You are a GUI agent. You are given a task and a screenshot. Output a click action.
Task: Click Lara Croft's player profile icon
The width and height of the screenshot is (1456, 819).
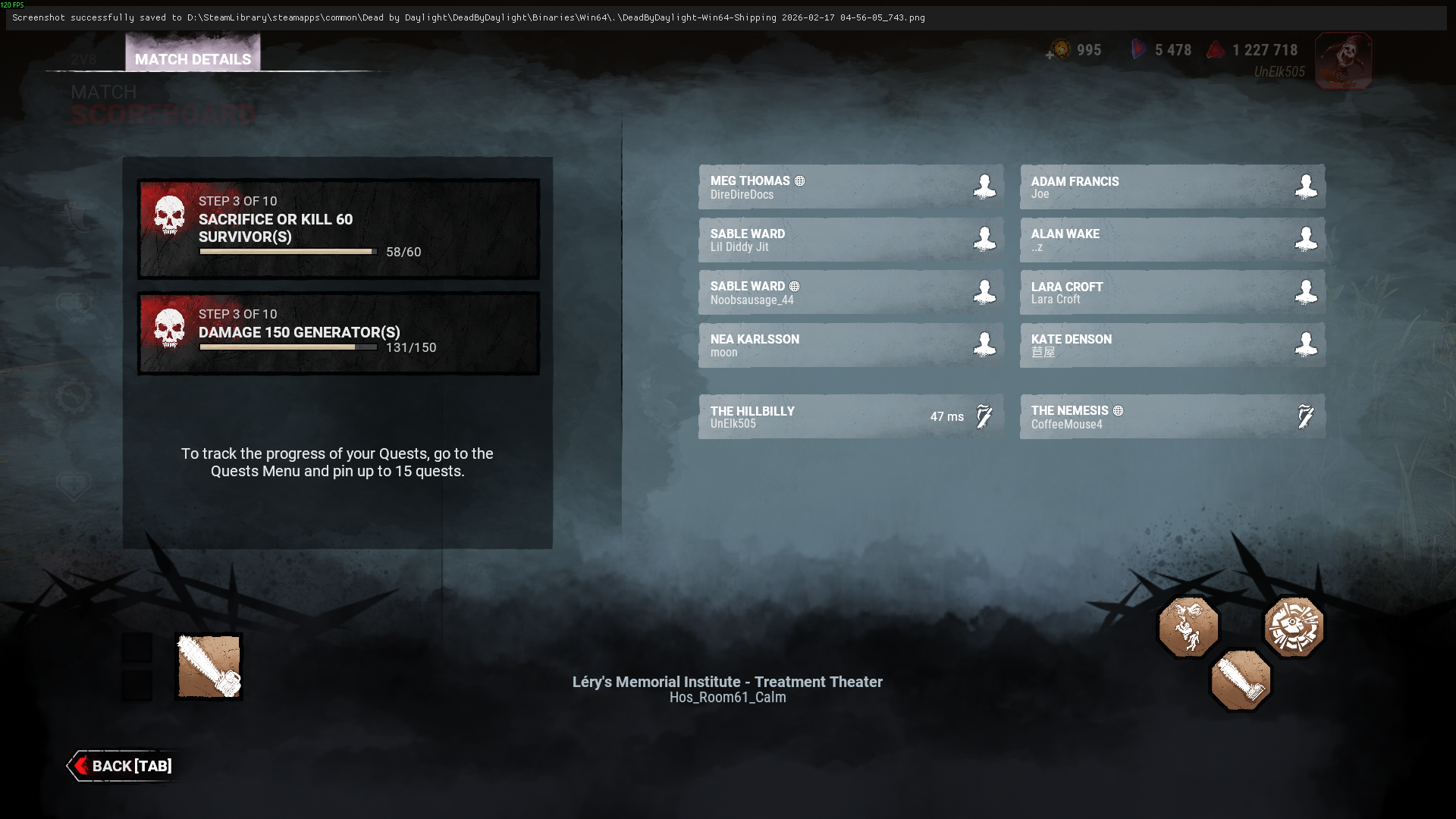pyautogui.click(x=1306, y=292)
